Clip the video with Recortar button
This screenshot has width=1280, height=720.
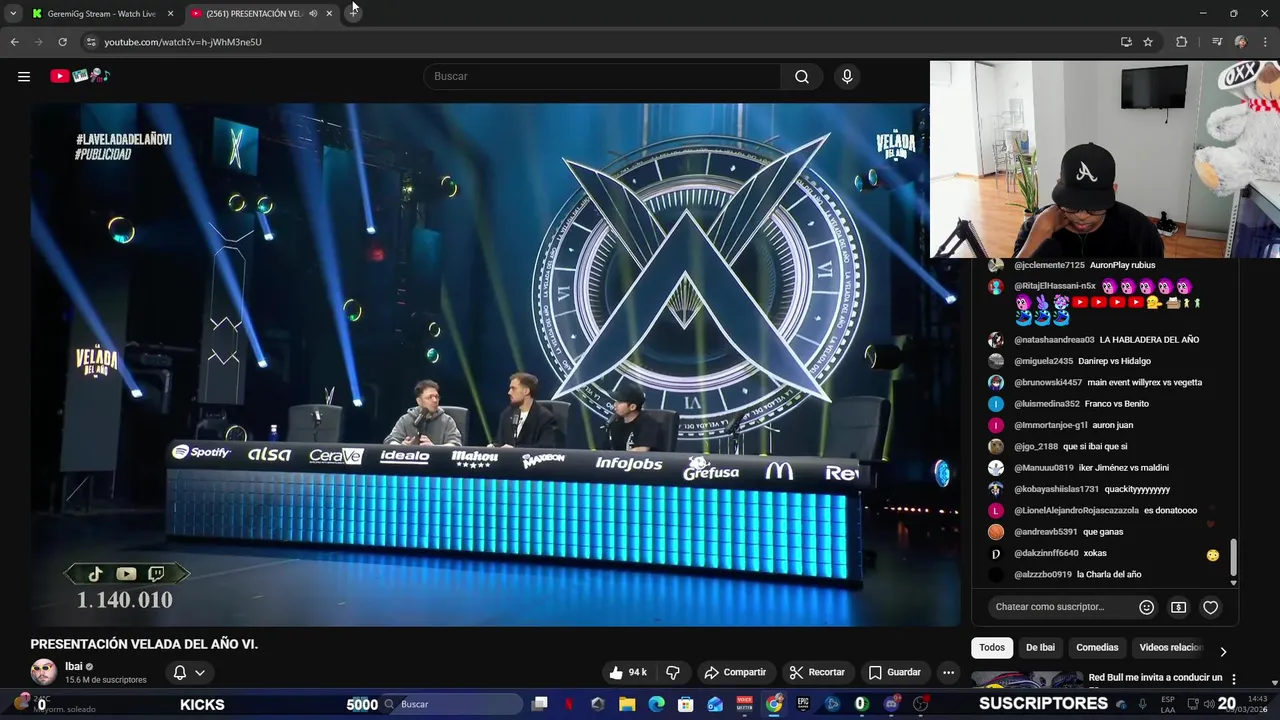tap(817, 672)
